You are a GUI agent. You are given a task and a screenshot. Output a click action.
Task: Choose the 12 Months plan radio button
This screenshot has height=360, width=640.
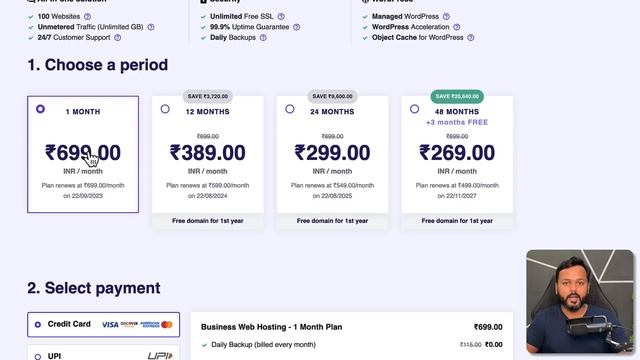point(165,109)
